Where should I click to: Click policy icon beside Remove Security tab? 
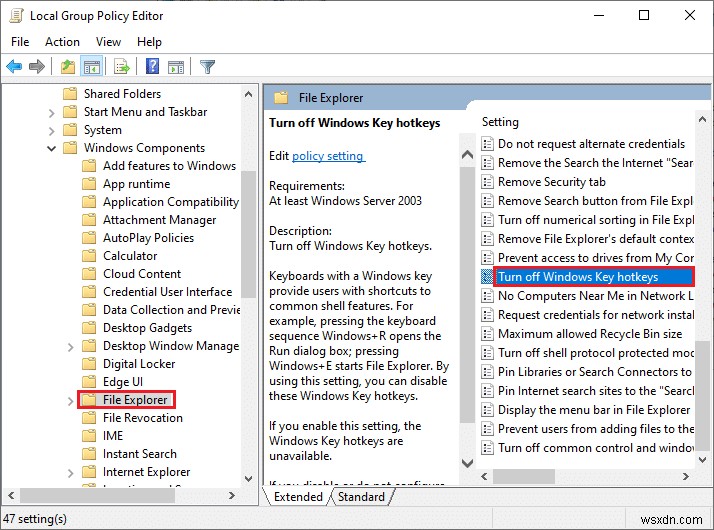pyautogui.click(x=487, y=182)
